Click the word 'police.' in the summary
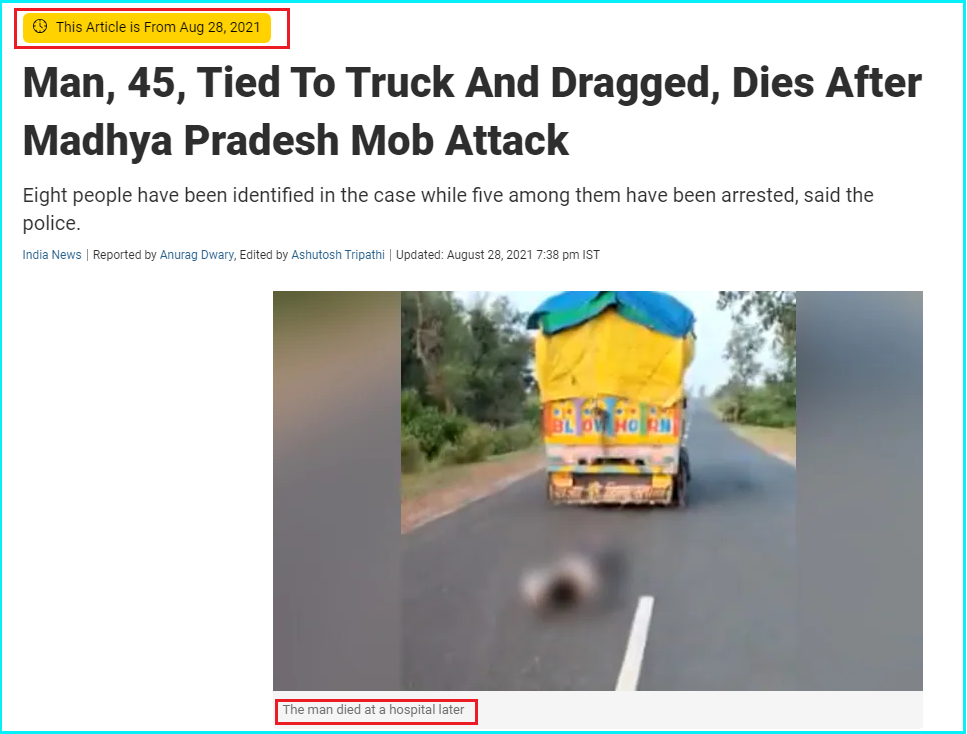Viewport: 967px width, 734px height. 52,223
